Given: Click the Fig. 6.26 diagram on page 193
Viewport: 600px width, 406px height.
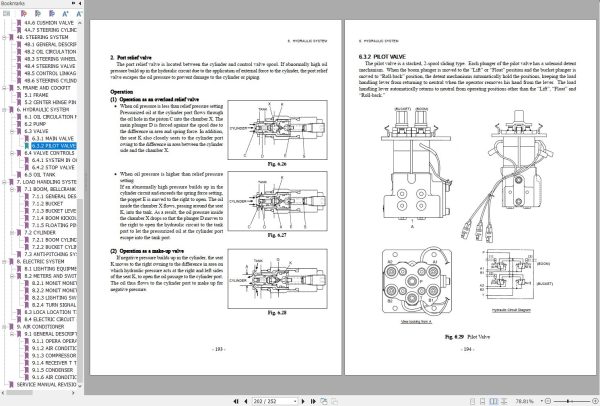Looking at the screenshot, I should coord(277,130).
